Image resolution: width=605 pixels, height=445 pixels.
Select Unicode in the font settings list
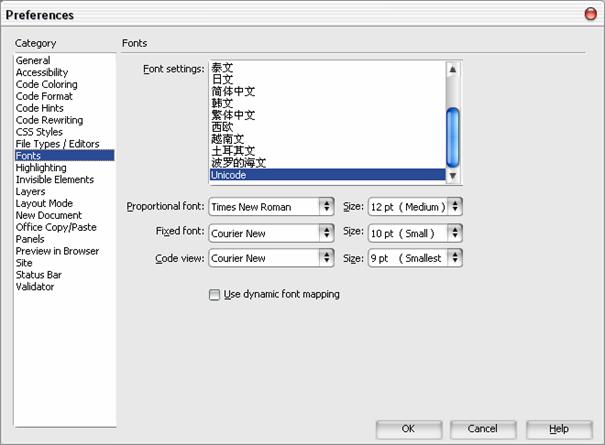tap(328, 175)
